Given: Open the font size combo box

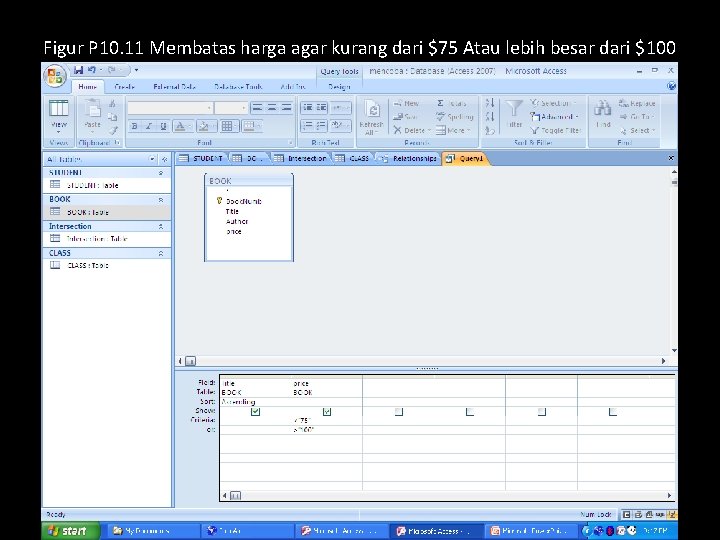Looking at the screenshot, I should pyautogui.click(x=231, y=108).
